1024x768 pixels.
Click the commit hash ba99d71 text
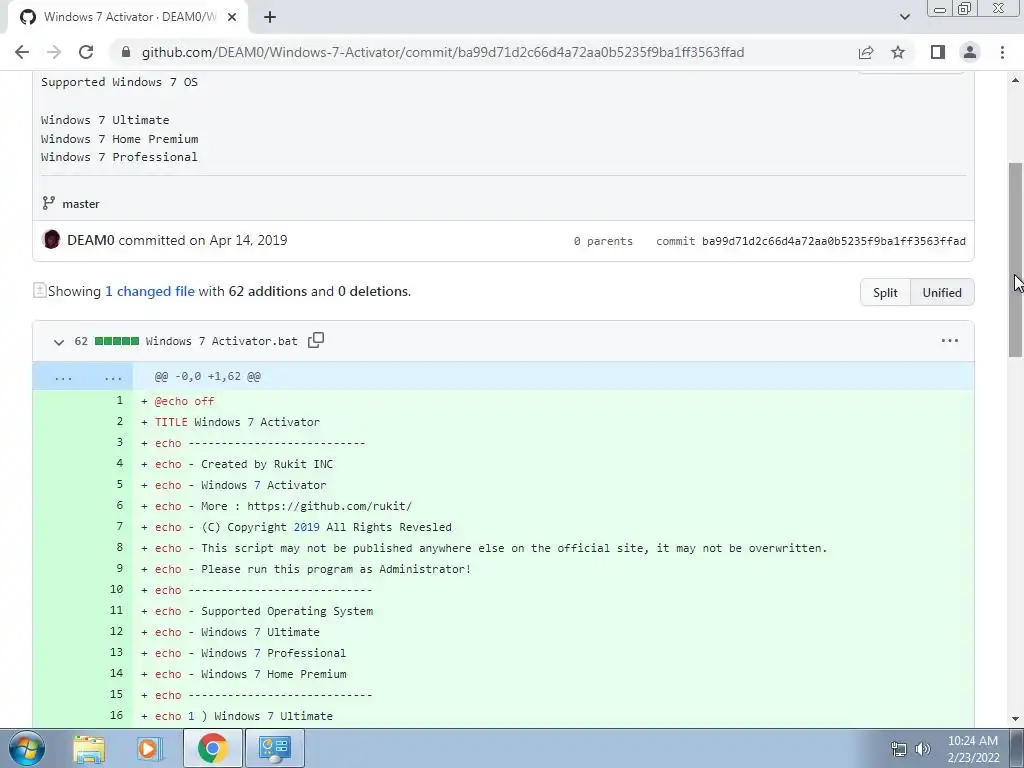click(833, 241)
